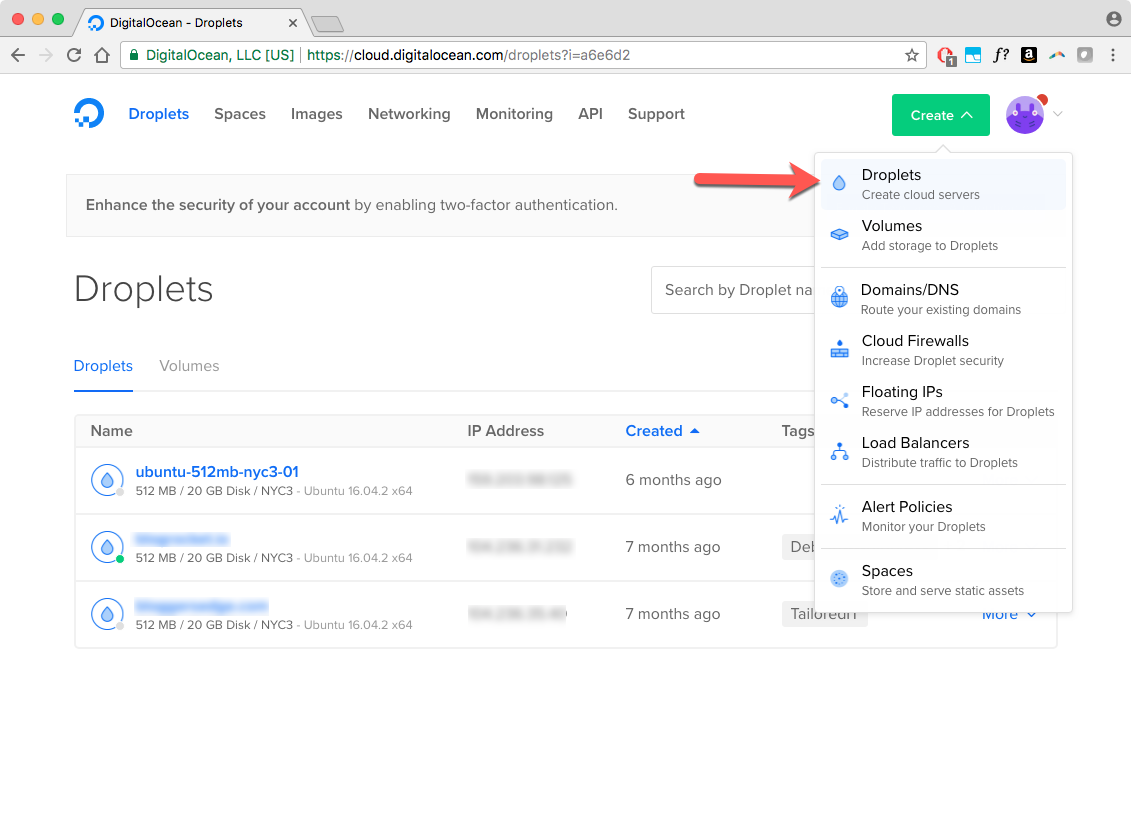Click the browser address bar URL
The width and height of the screenshot is (1131, 832).
pyautogui.click(x=468, y=55)
